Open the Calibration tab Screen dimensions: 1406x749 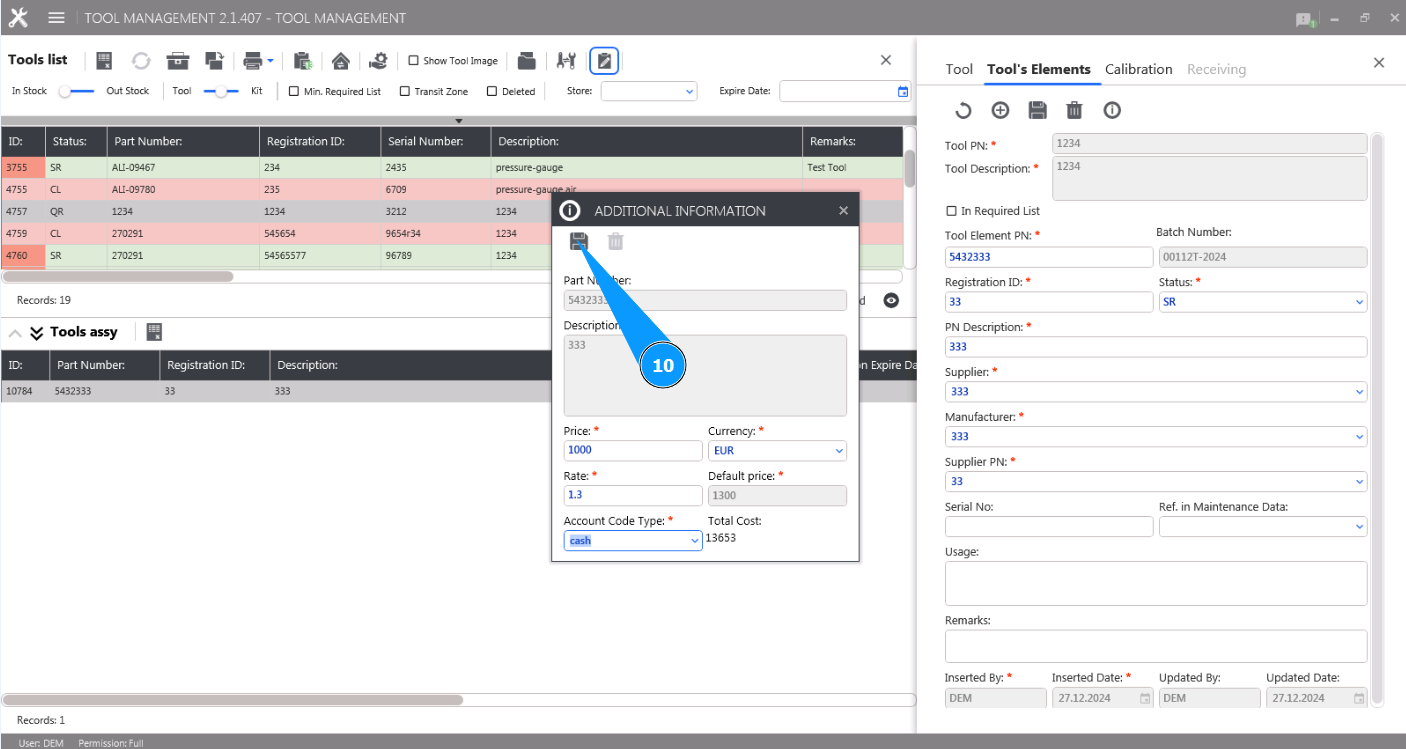(x=1139, y=69)
